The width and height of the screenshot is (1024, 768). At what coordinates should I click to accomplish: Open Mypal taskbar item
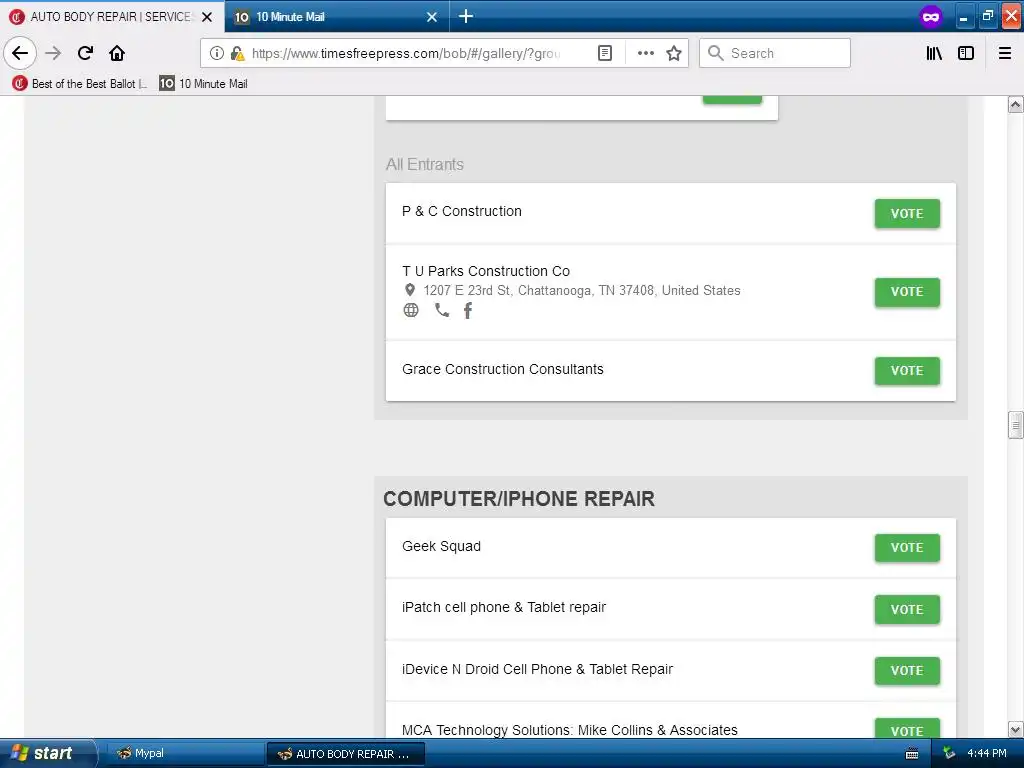point(184,754)
